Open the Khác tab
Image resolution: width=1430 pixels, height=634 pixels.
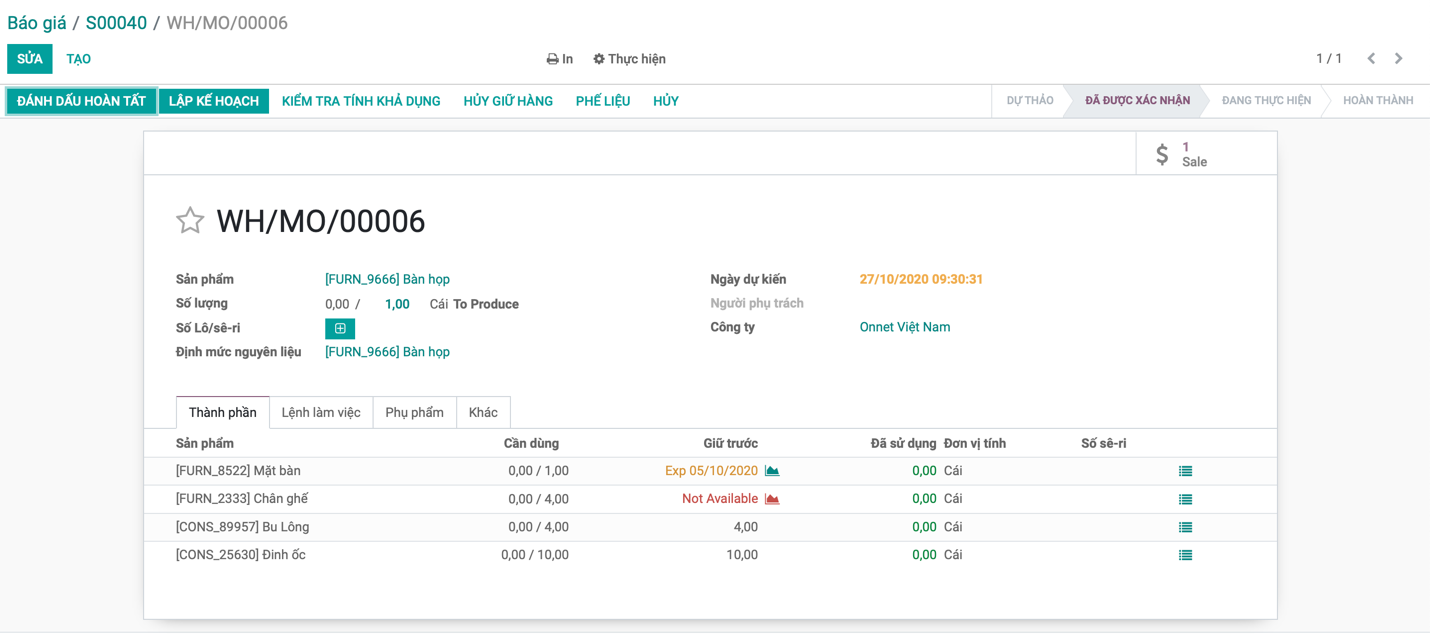483,413
